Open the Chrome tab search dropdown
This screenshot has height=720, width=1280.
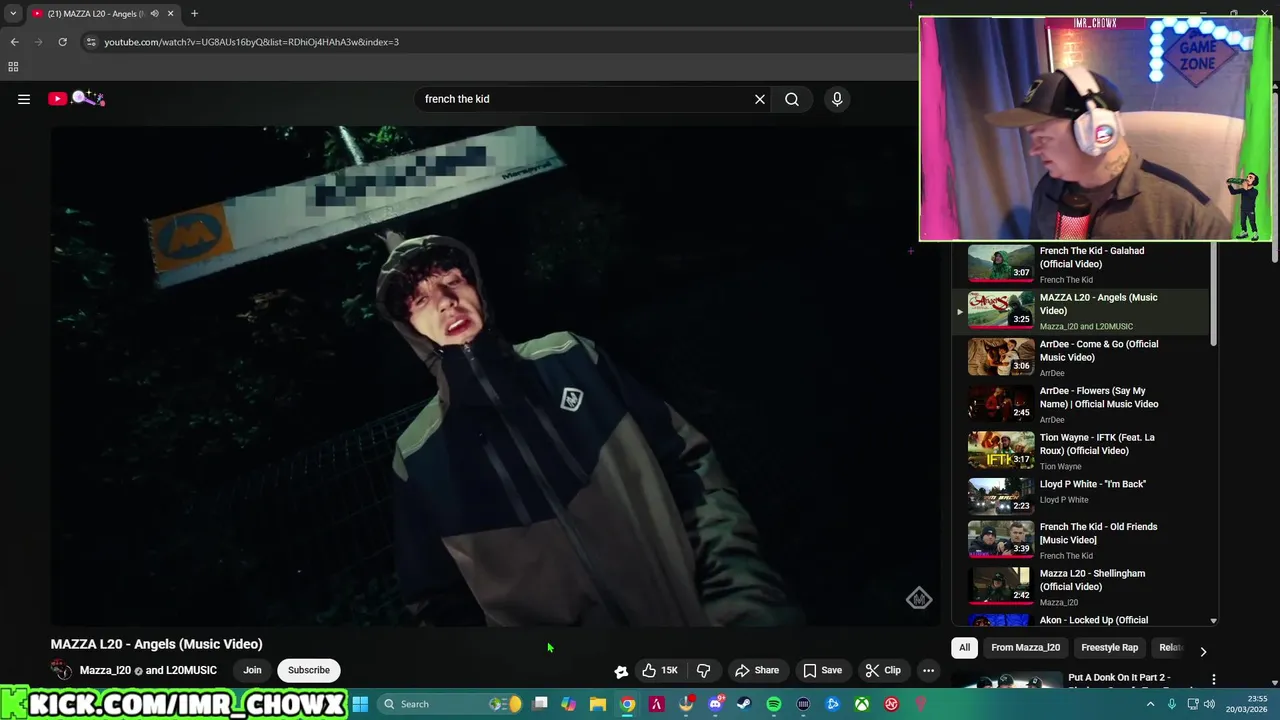tap(13, 13)
